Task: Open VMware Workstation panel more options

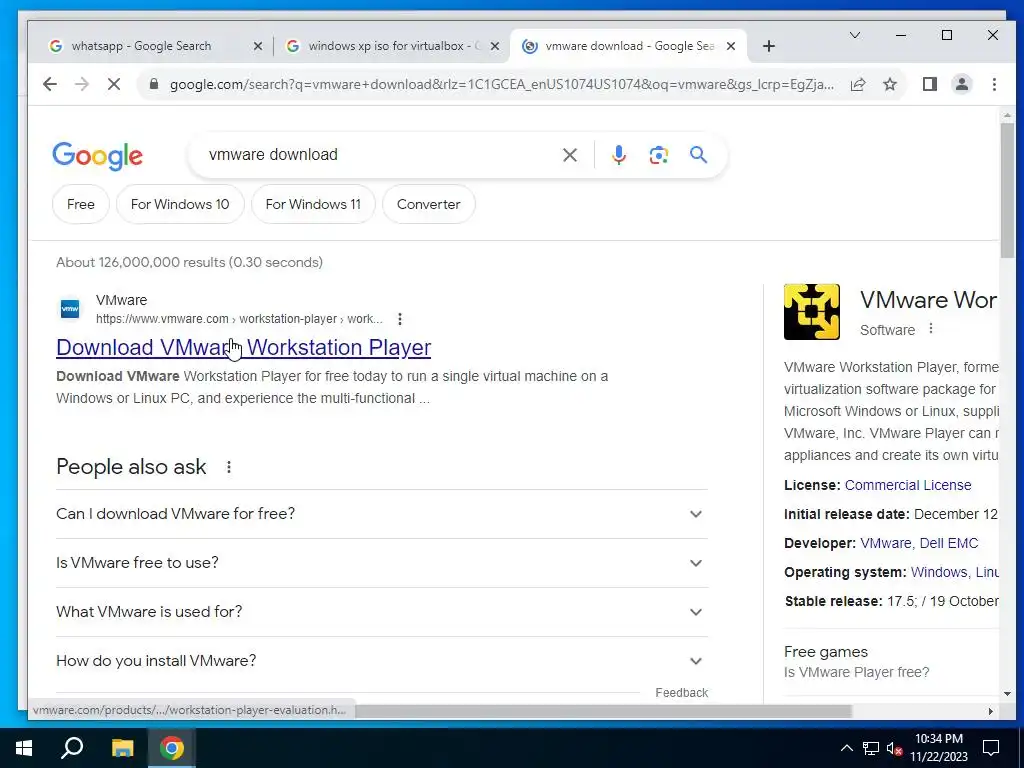Action: tap(931, 329)
